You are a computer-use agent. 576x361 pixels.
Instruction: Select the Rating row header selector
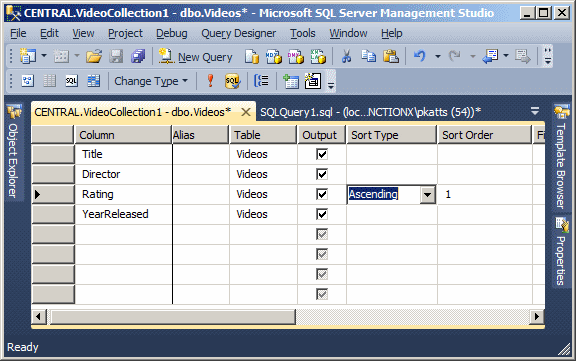coord(53,194)
